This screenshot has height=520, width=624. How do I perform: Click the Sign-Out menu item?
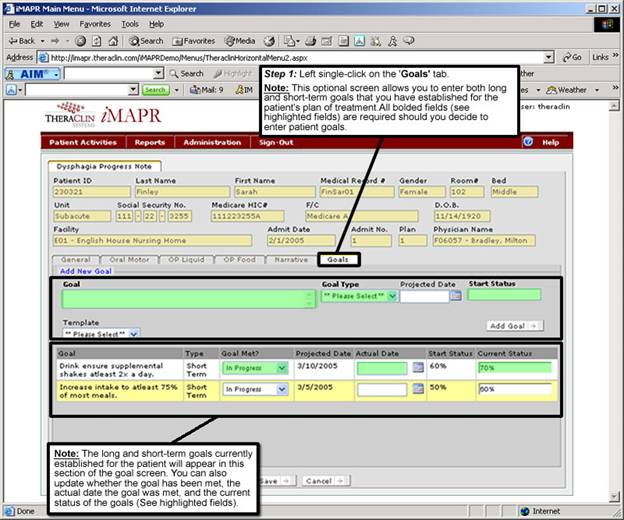276,142
